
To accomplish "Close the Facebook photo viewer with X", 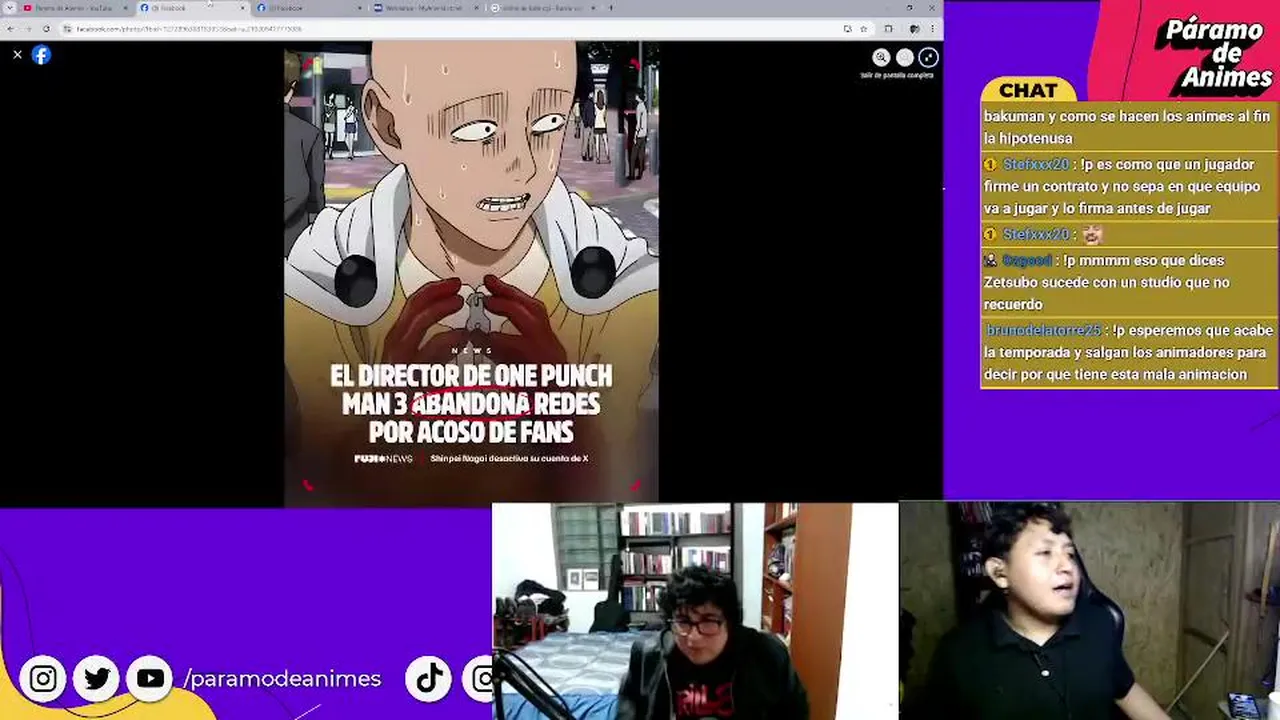I will (17, 55).
